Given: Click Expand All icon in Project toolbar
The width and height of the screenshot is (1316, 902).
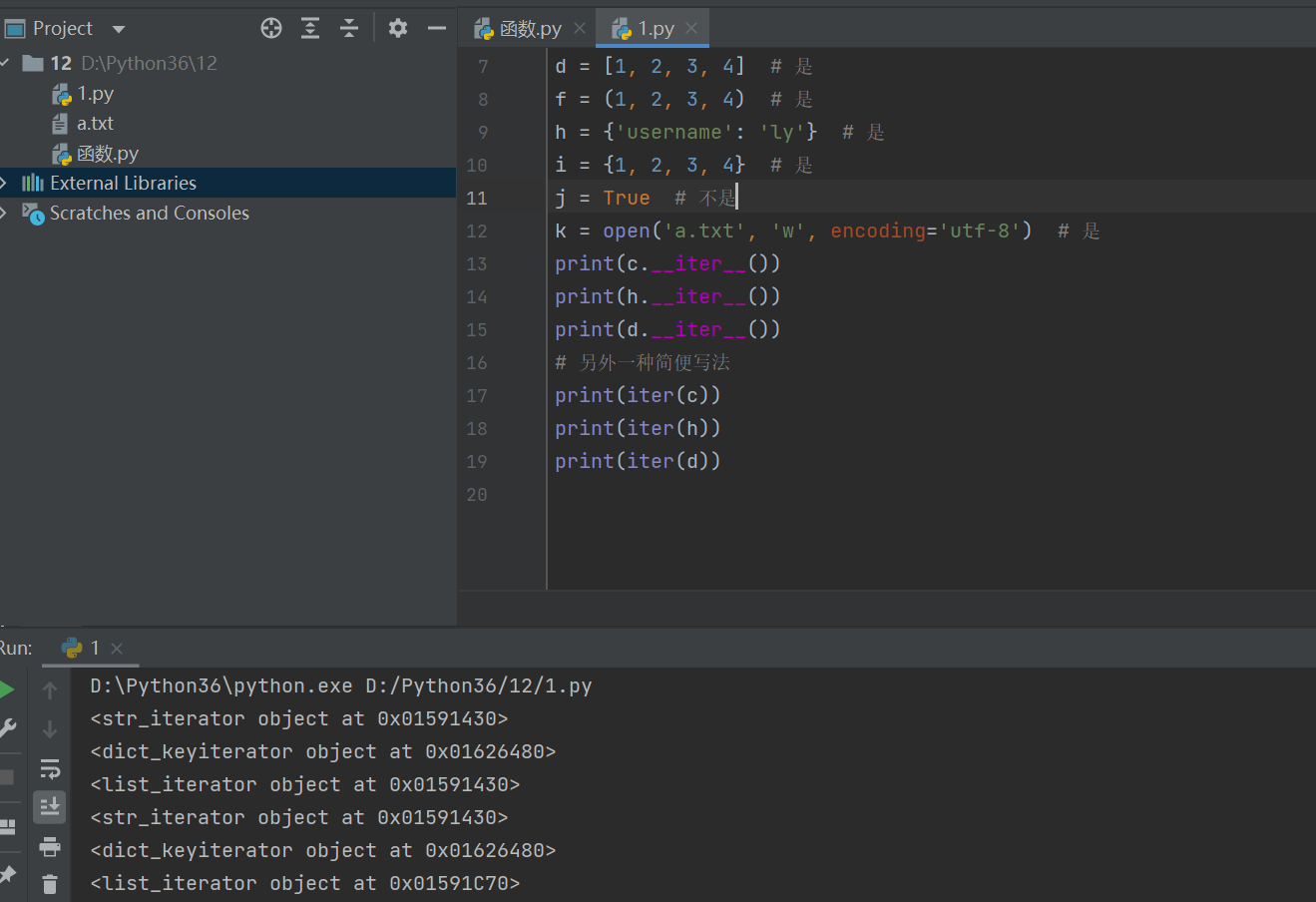Looking at the screenshot, I should pyautogui.click(x=310, y=28).
